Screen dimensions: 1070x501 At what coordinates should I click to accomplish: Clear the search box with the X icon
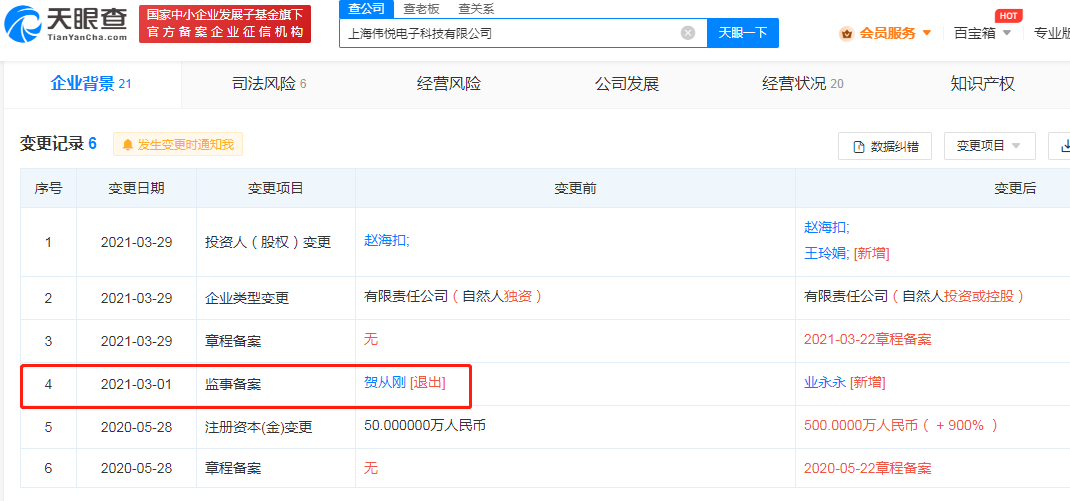point(688,33)
